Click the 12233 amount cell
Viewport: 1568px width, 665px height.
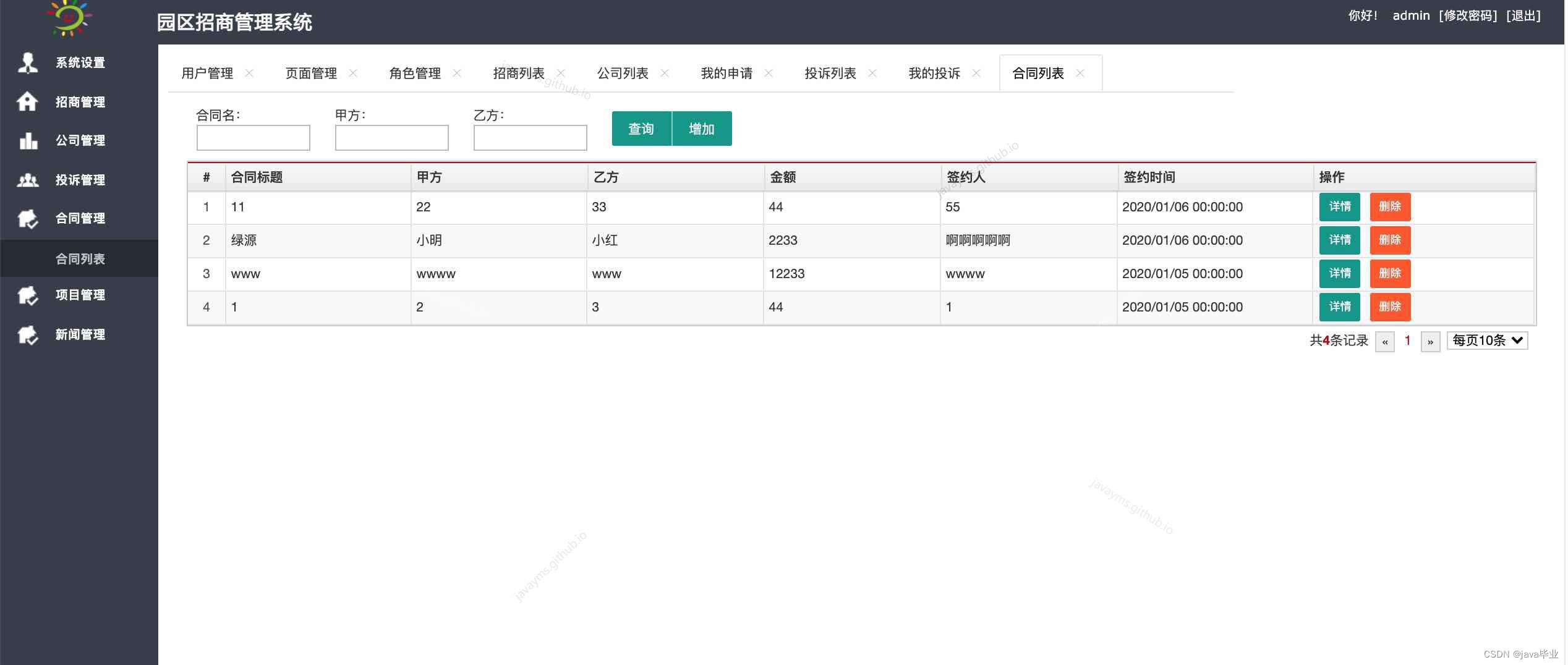pyautogui.click(x=852, y=274)
